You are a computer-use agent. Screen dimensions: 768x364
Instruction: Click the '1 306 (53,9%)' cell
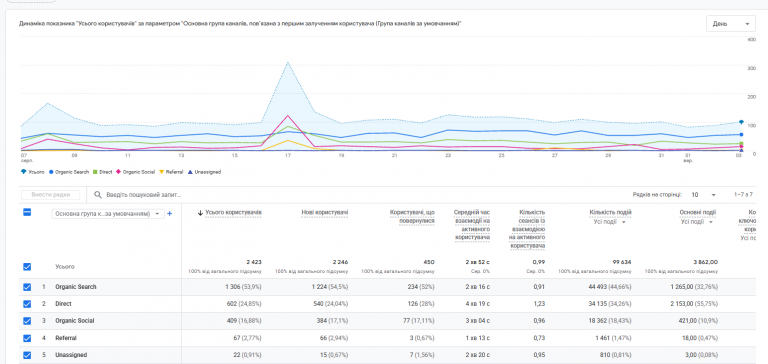pos(243,287)
